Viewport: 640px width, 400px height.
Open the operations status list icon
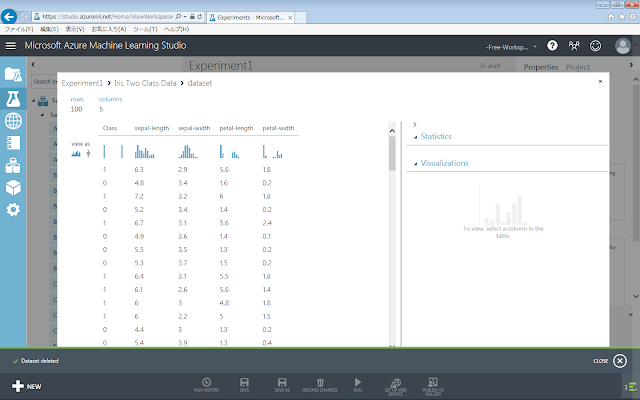(631, 387)
